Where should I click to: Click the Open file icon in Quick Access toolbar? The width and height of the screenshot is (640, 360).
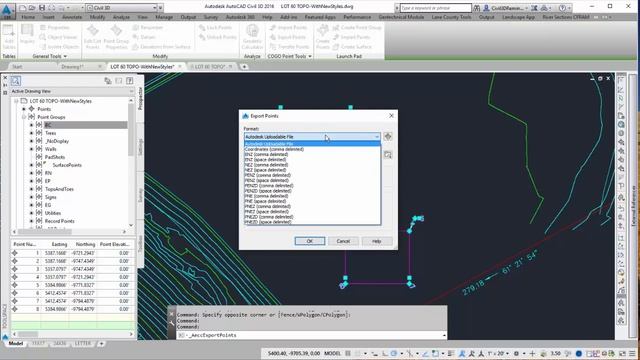click(x=32, y=8)
